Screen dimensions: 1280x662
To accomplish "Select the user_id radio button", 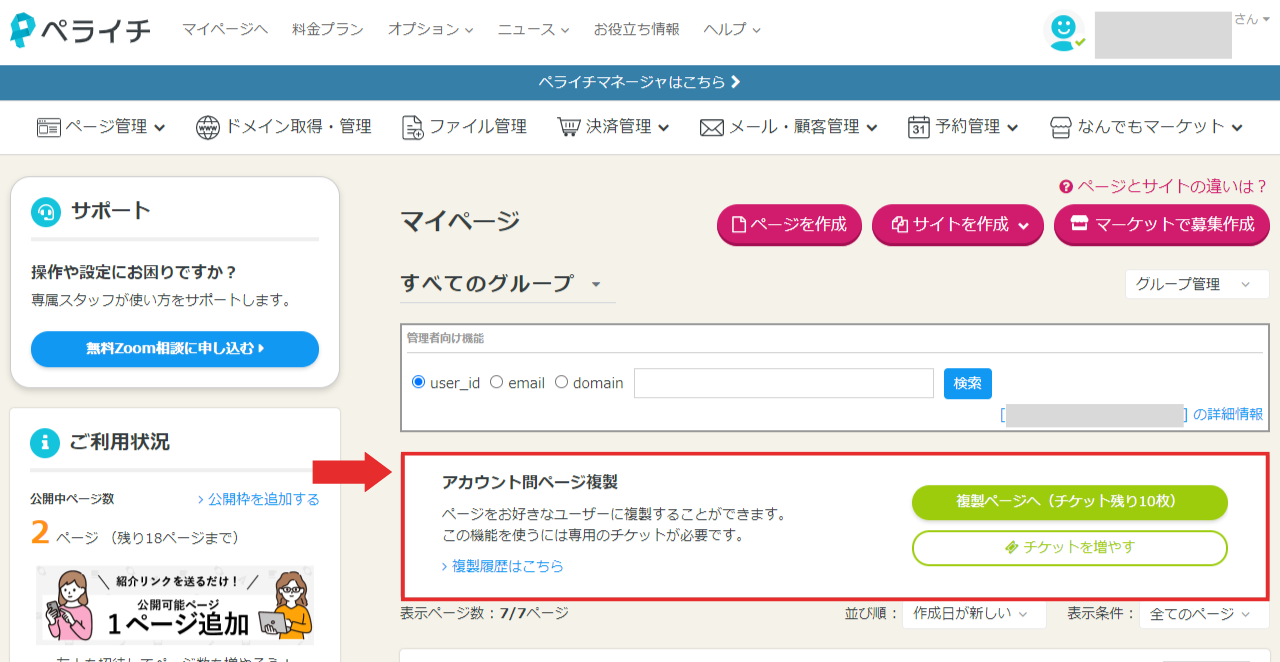I will coord(419,382).
